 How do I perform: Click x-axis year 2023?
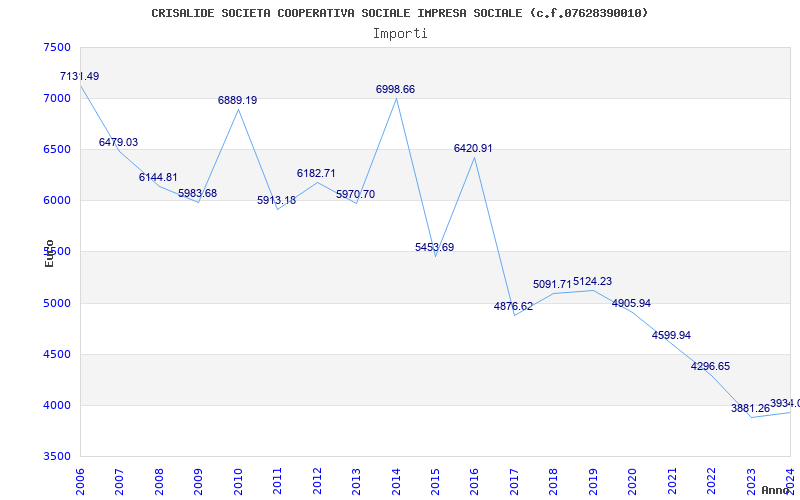pos(752,481)
